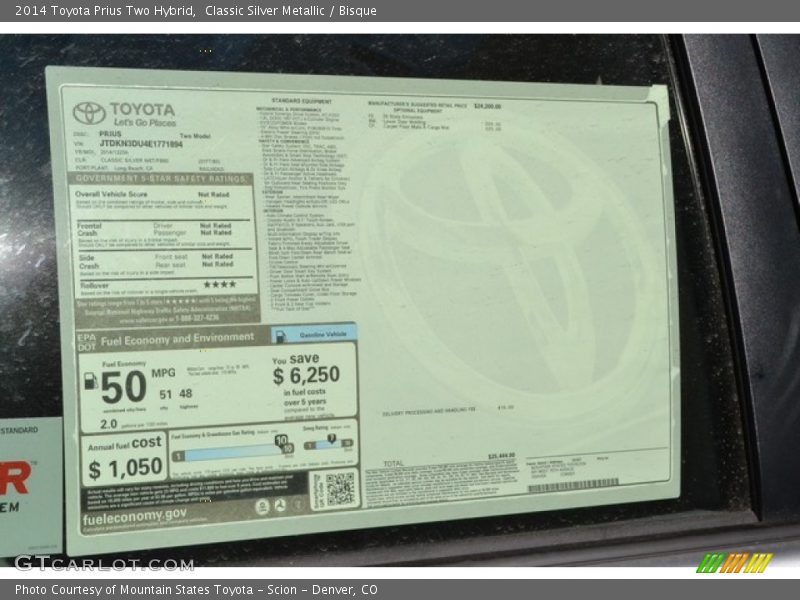Viewport: 800px width, 600px height.
Task: Click the Smog Rating scale marker
Action: pyautogui.click(x=332, y=439)
